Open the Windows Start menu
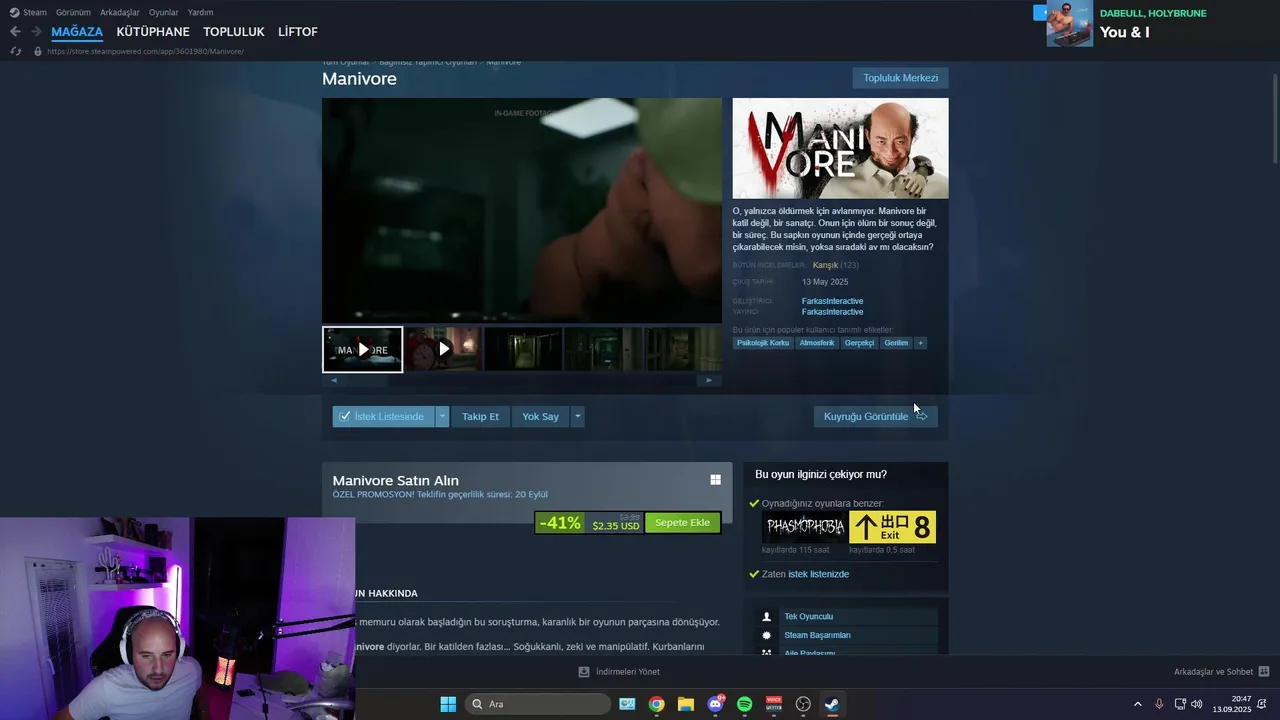This screenshot has width=1280, height=720. pyautogui.click(x=448, y=704)
